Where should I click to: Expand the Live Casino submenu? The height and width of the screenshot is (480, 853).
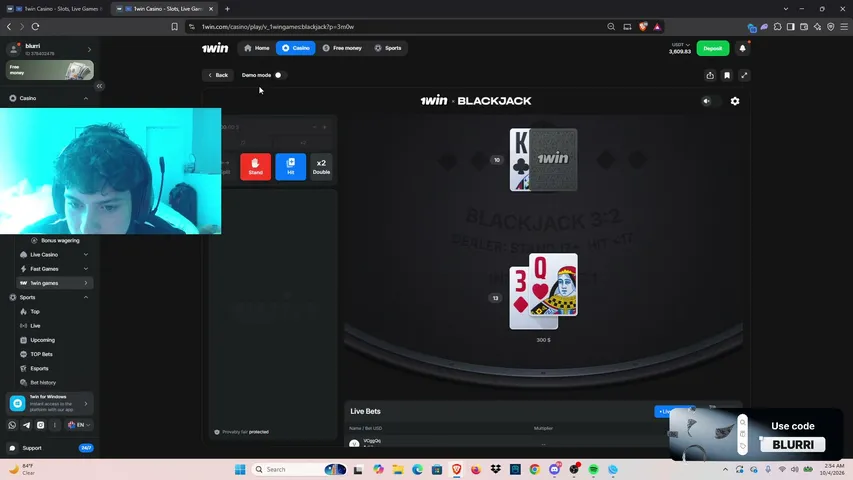click(x=85, y=255)
